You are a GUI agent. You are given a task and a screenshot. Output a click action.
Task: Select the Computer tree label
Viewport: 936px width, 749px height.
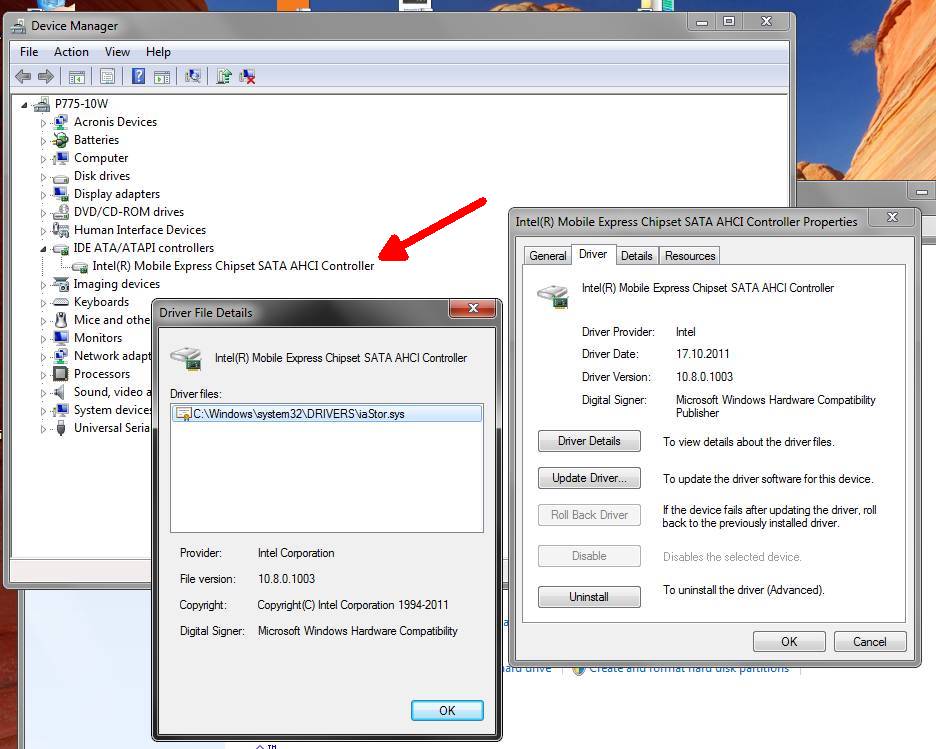point(101,158)
